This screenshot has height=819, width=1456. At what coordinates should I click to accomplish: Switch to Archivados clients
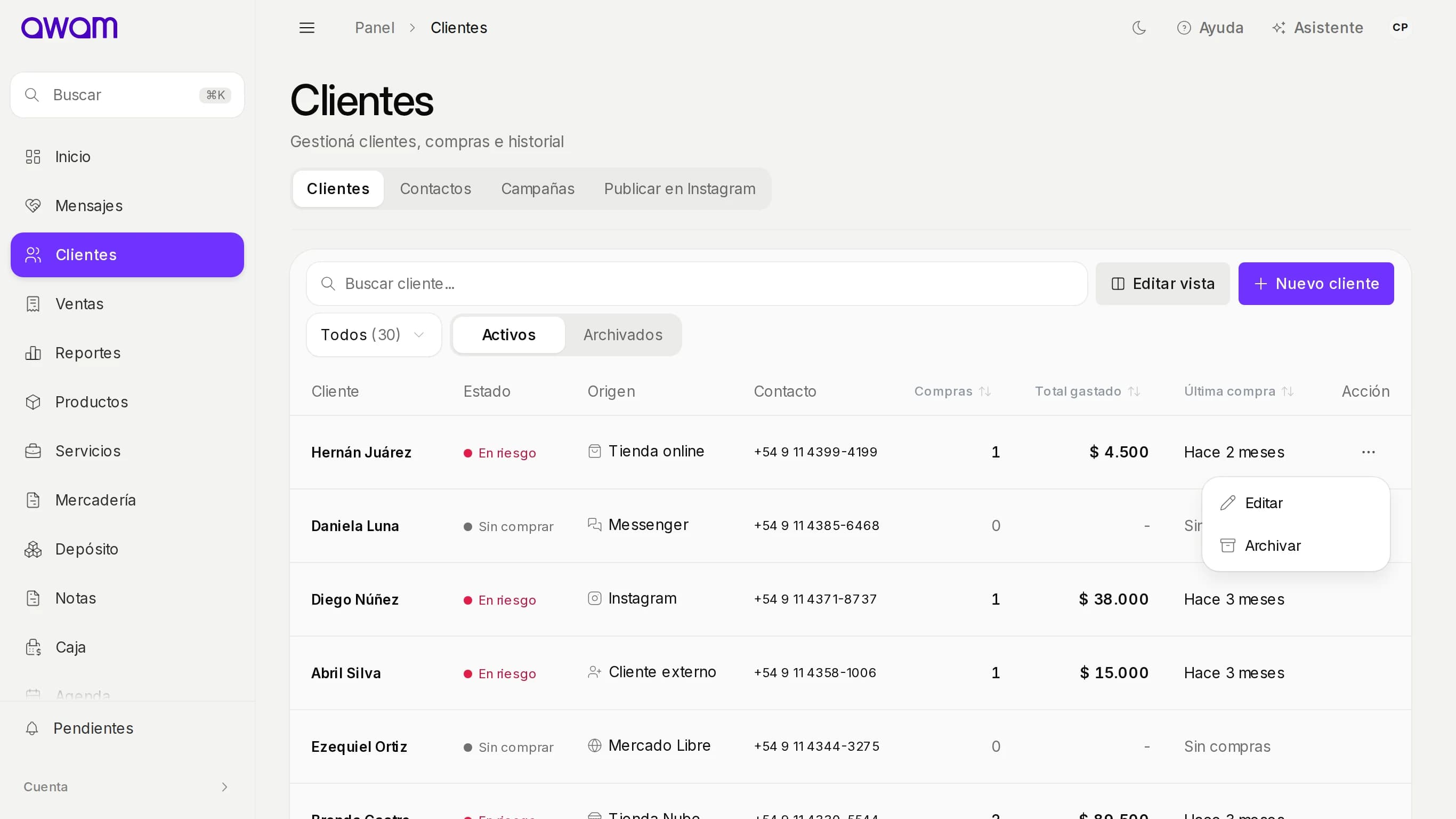(623, 335)
